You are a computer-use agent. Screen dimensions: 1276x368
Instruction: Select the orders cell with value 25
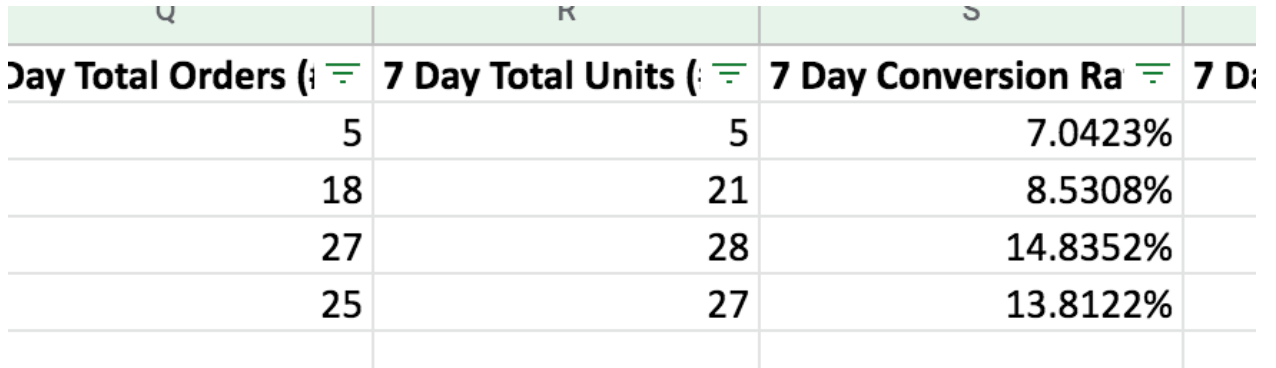point(186,302)
